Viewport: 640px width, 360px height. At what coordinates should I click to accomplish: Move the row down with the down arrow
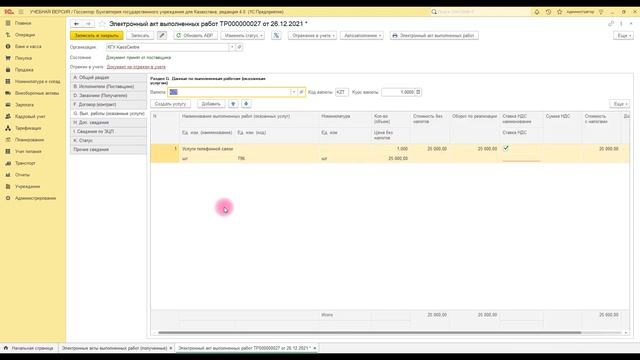coord(246,104)
